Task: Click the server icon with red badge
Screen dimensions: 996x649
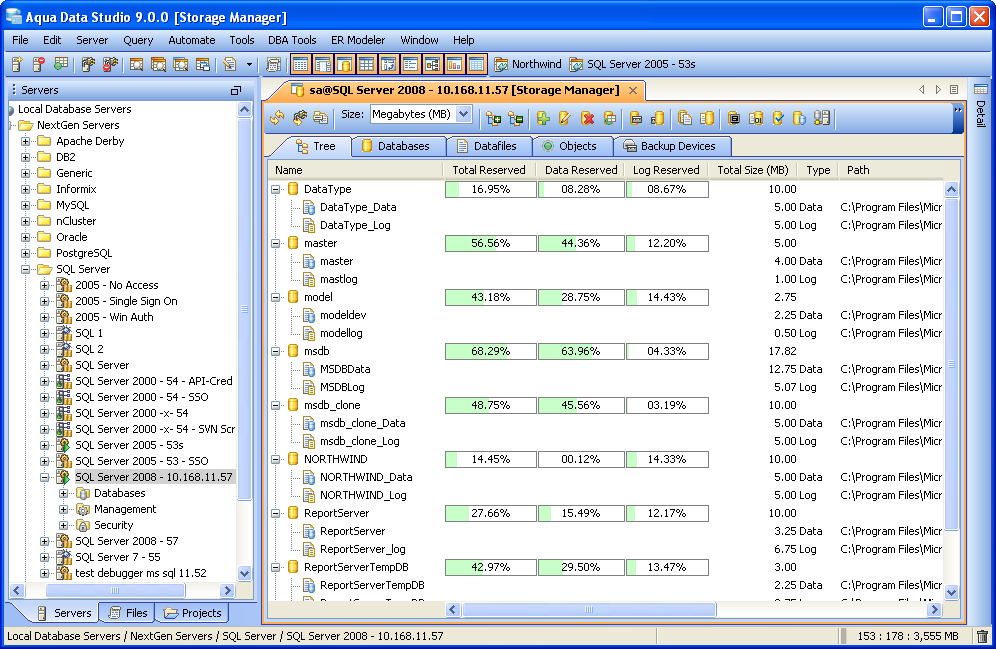Action: [x=39, y=64]
